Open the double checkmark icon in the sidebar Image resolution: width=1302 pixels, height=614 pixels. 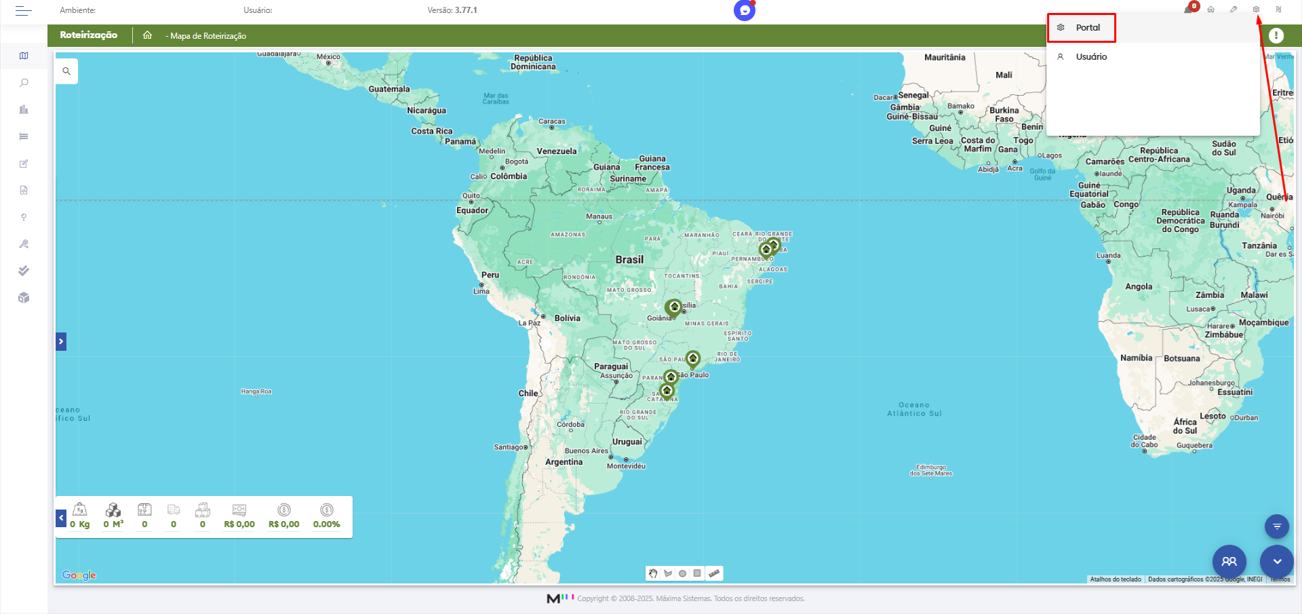click(24, 271)
